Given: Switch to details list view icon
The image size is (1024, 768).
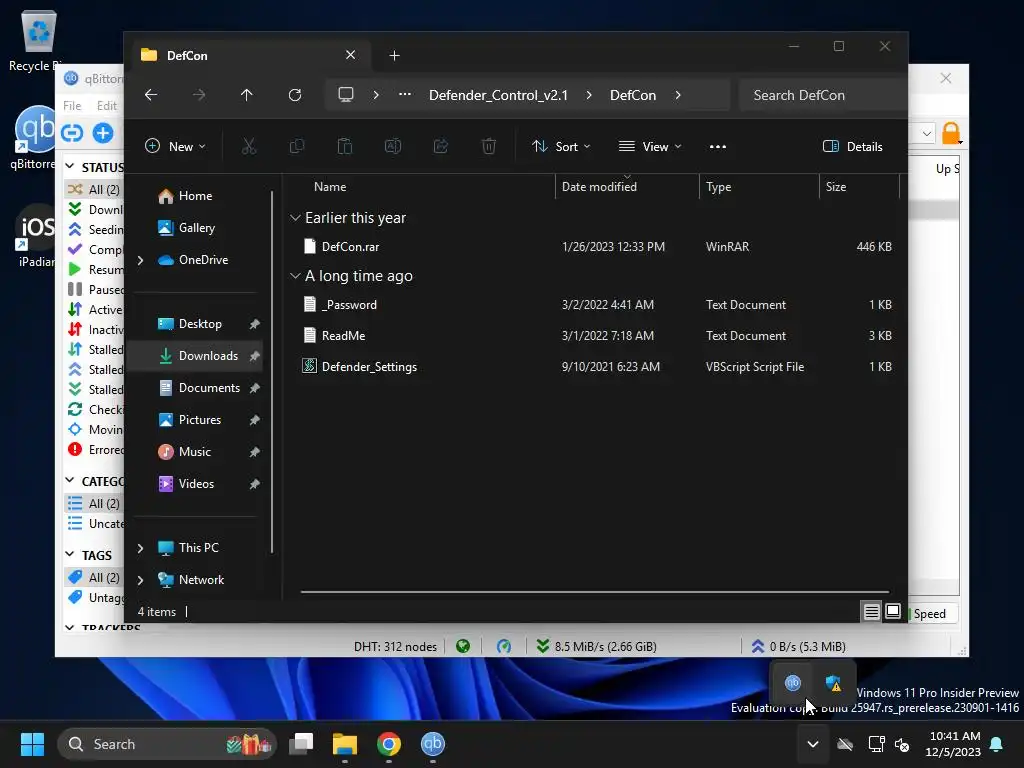Looking at the screenshot, I should pyautogui.click(x=871, y=612).
